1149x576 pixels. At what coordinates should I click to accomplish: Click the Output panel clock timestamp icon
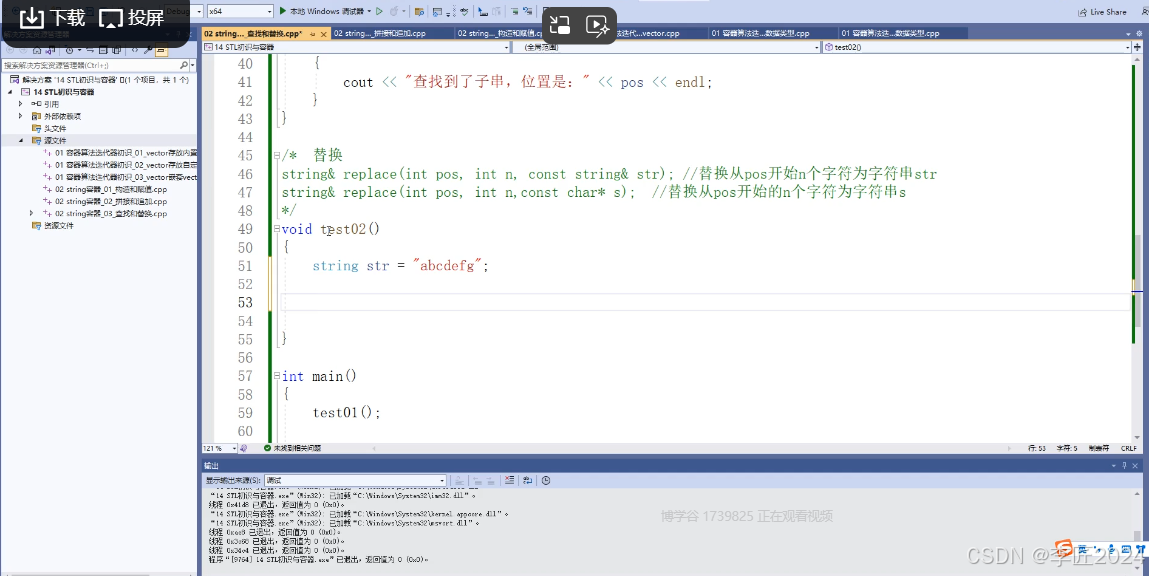click(546, 481)
